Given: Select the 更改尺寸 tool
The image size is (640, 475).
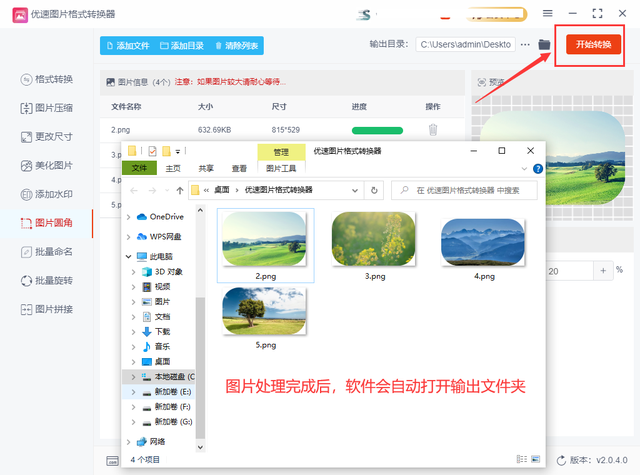Looking at the screenshot, I should (x=47, y=137).
